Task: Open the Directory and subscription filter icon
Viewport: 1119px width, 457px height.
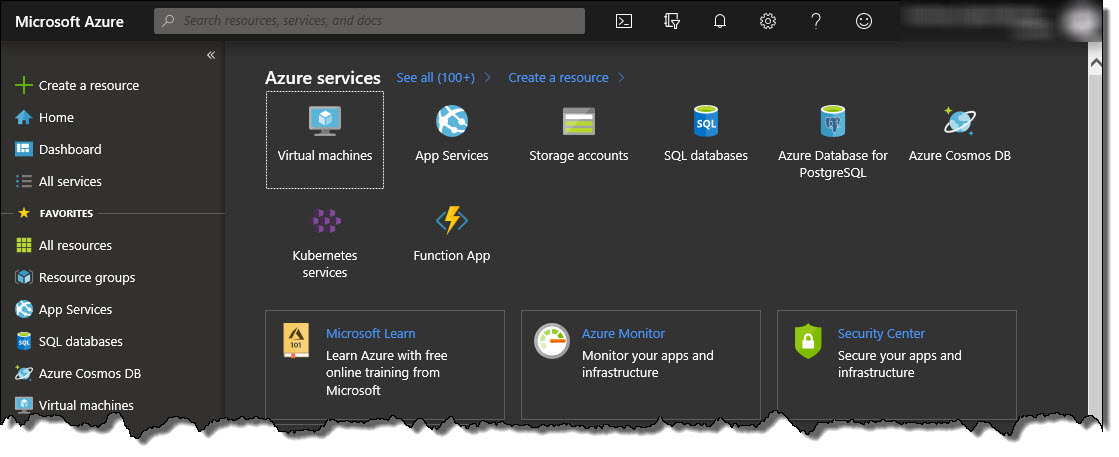Action: [672, 21]
